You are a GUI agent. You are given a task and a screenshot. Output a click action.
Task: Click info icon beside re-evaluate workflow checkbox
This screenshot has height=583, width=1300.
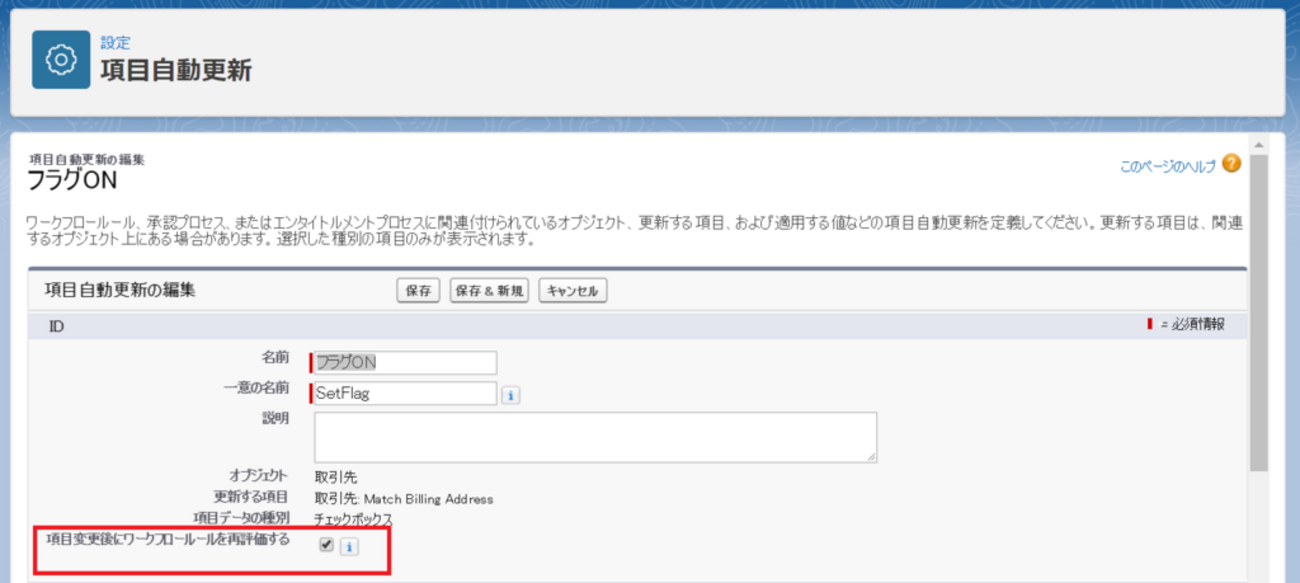pyautogui.click(x=348, y=547)
